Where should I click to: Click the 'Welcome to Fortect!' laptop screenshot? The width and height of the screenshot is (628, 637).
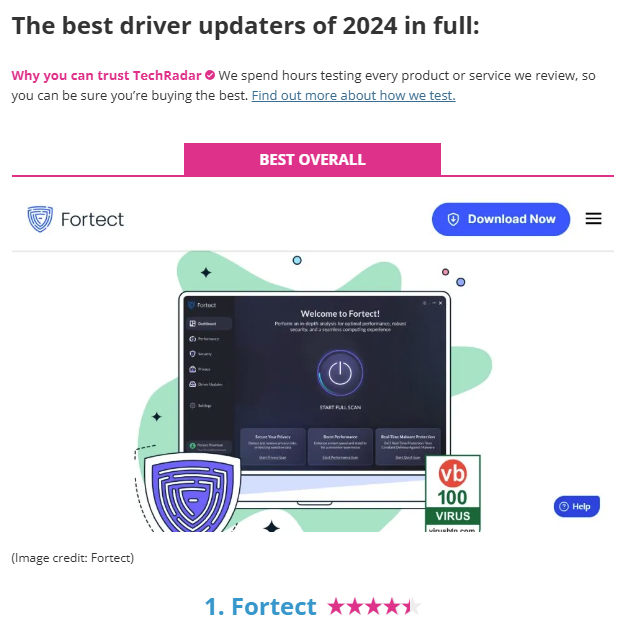point(315,381)
